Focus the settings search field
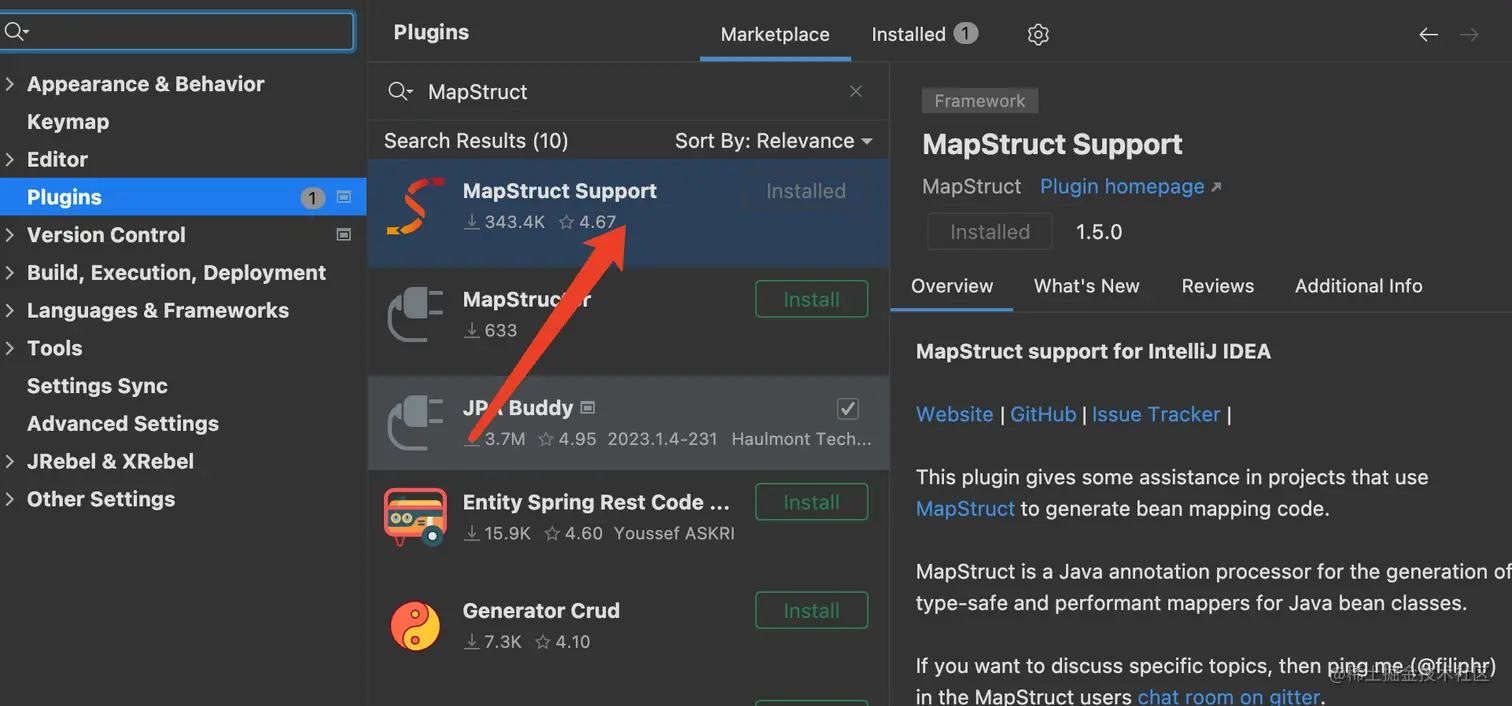Image resolution: width=1512 pixels, height=706 pixels. [177, 32]
